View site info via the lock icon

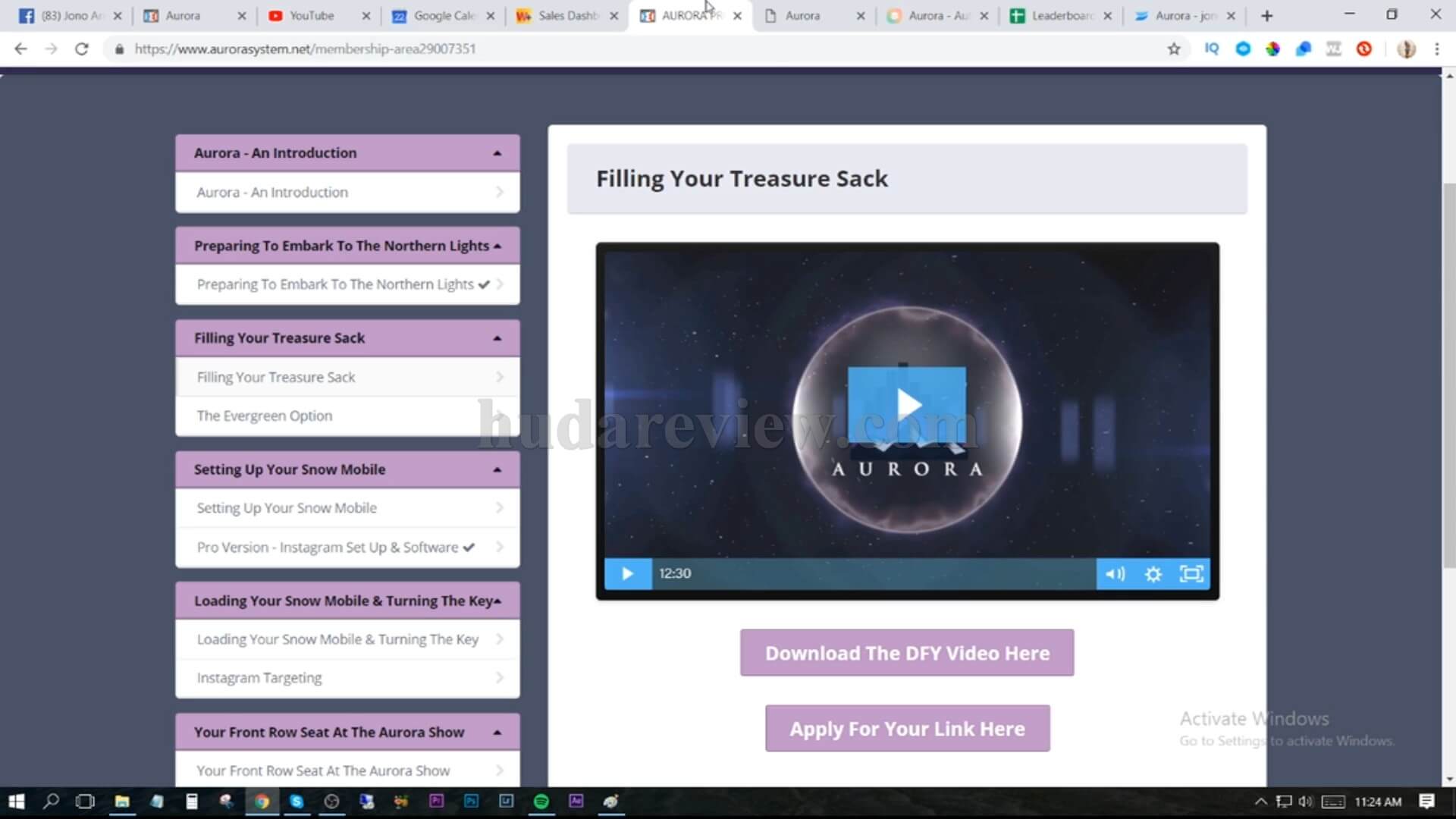coord(119,49)
